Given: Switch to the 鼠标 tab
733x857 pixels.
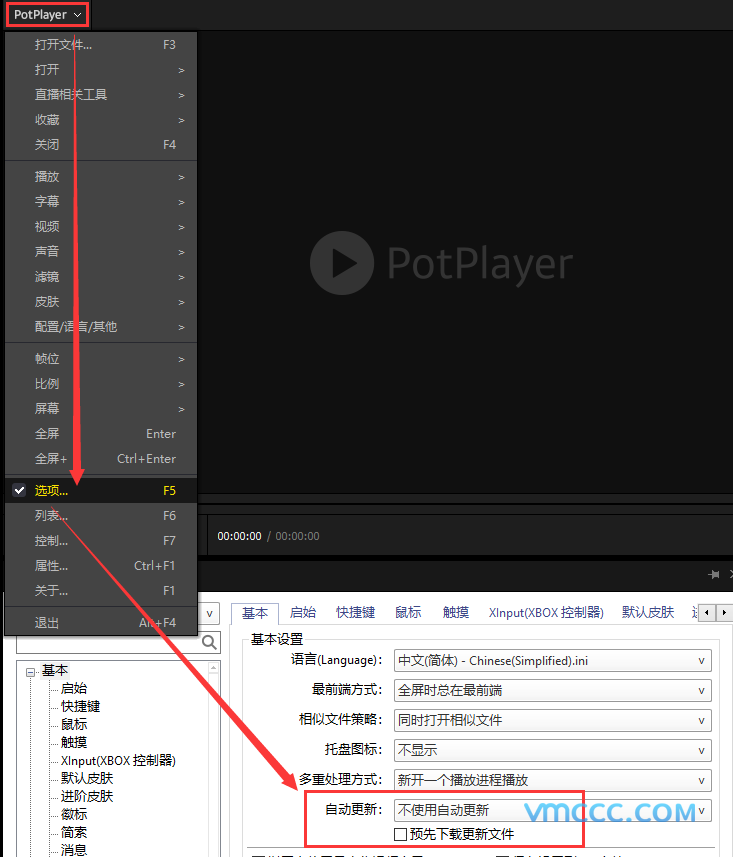Looking at the screenshot, I should tap(408, 613).
